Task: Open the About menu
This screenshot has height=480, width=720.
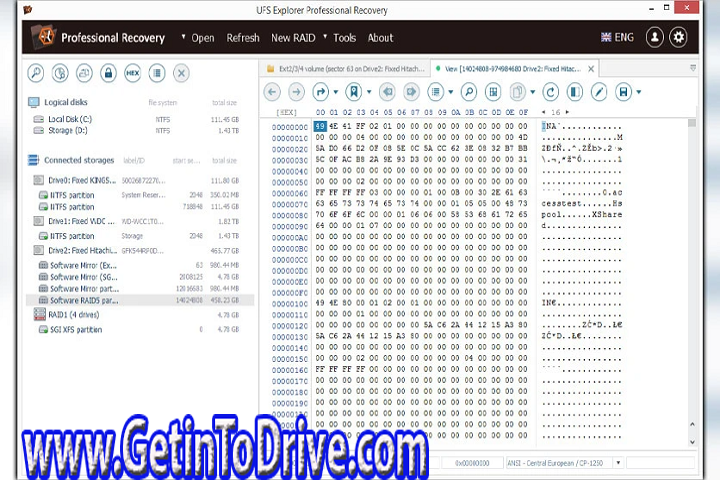Action: (380, 38)
